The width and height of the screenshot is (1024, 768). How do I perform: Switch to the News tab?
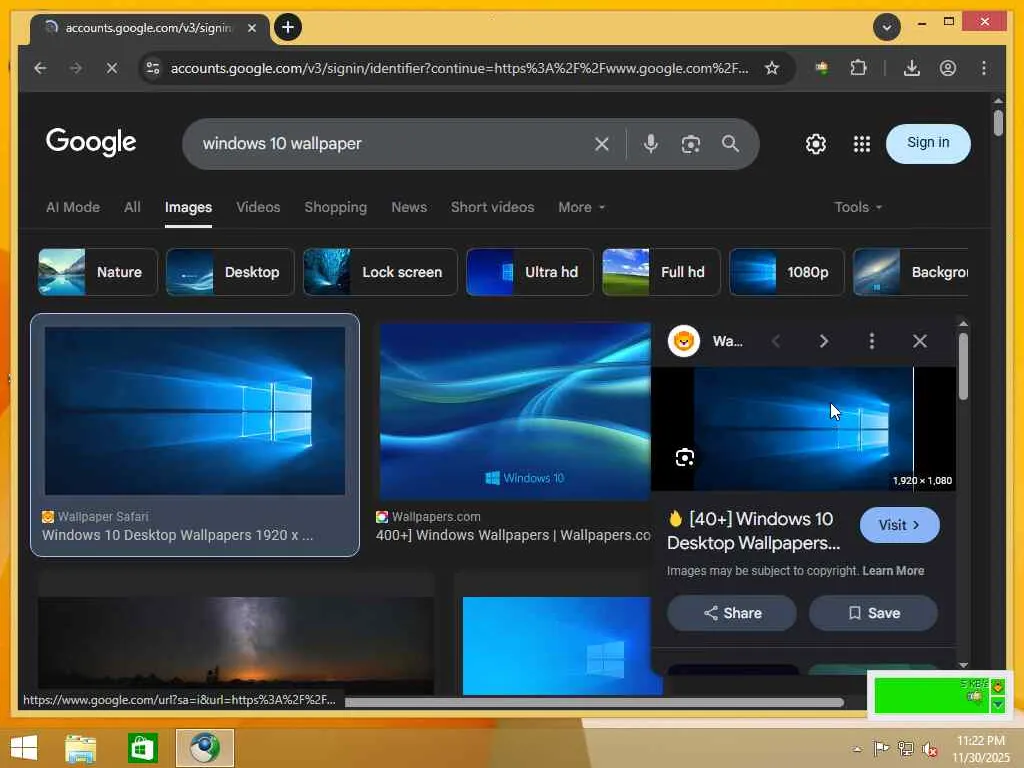click(409, 207)
